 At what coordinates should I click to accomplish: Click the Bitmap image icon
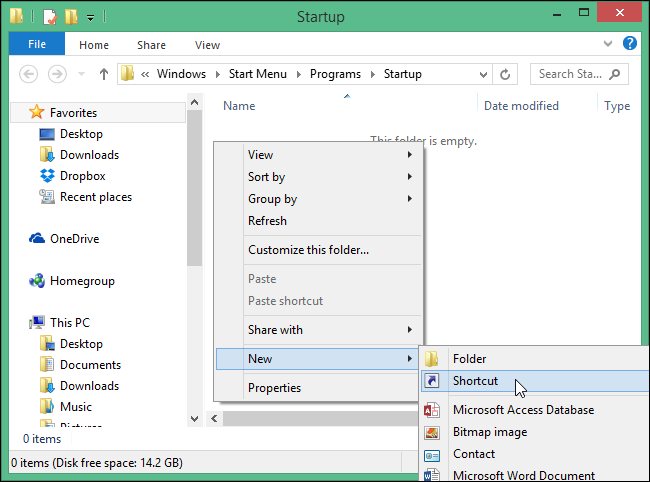click(432, 432)
